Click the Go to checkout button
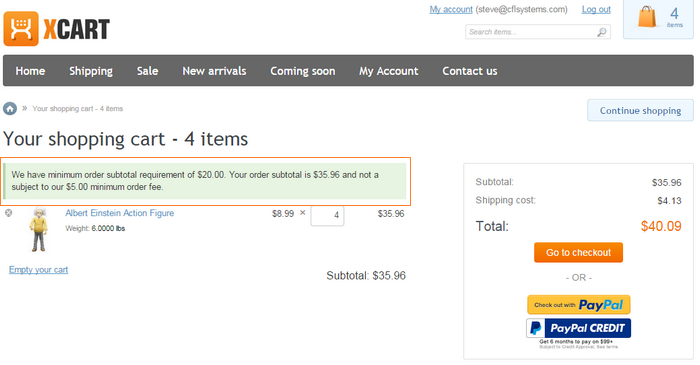Viewport: 700px width, 365px height. pyautogui.click(x=579, y=253)
